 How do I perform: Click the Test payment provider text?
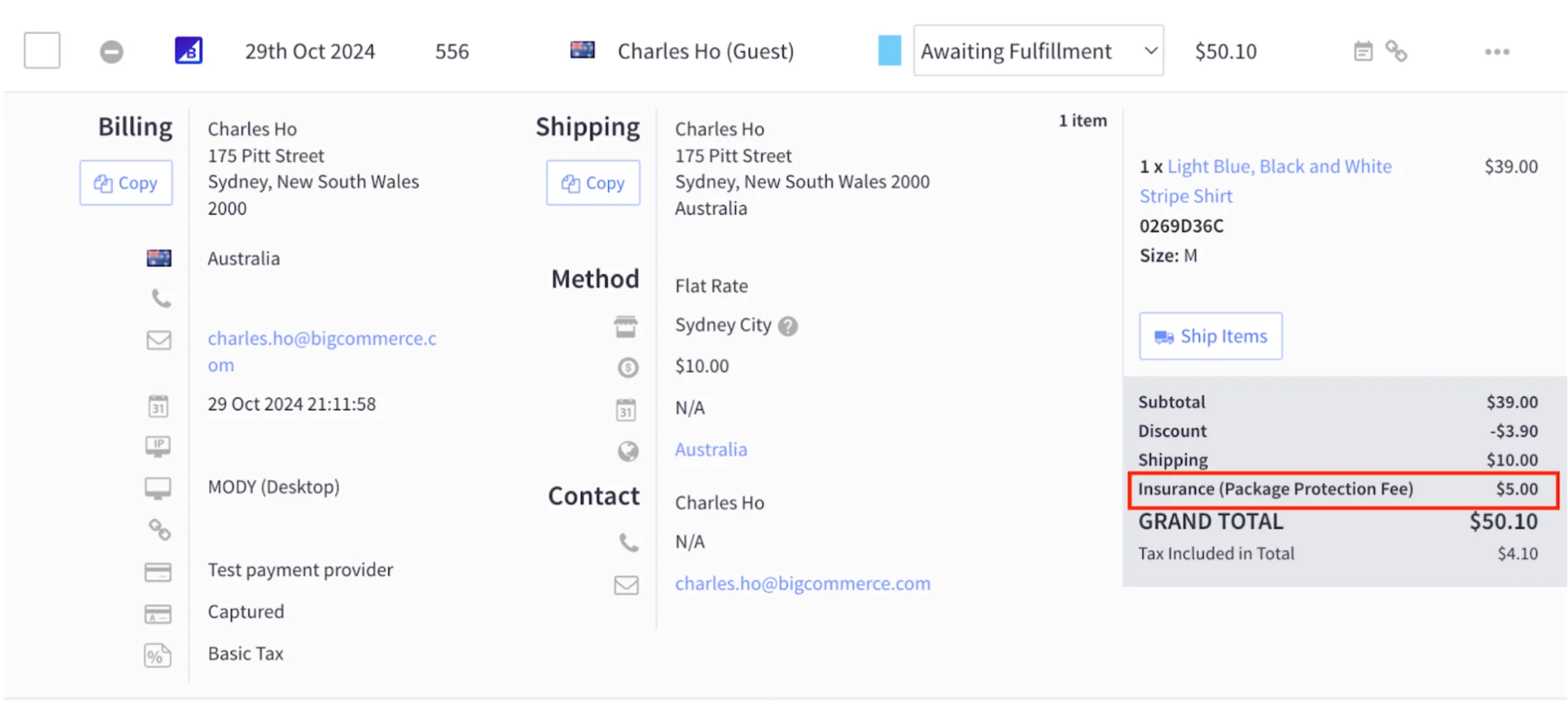click(300, 570)
